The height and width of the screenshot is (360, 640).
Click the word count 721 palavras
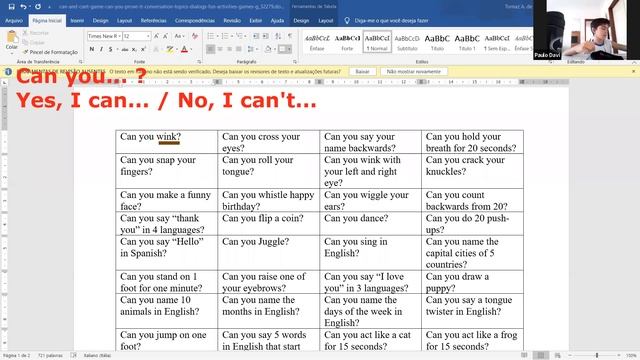click(50, 356)
